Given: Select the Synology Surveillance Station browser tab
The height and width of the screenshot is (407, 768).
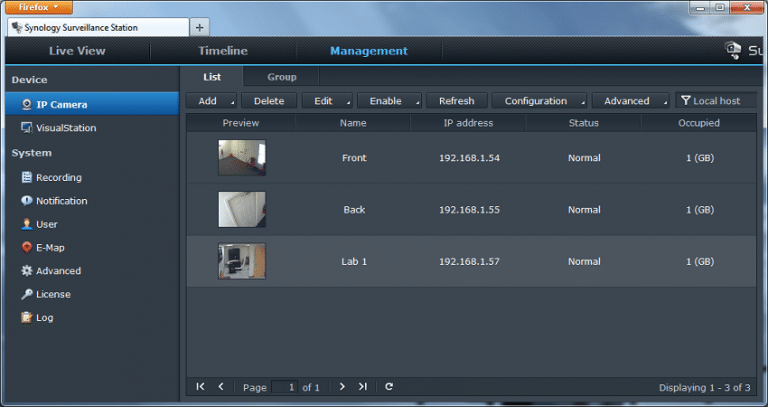Looking at the screenshot, I should 98,27.
